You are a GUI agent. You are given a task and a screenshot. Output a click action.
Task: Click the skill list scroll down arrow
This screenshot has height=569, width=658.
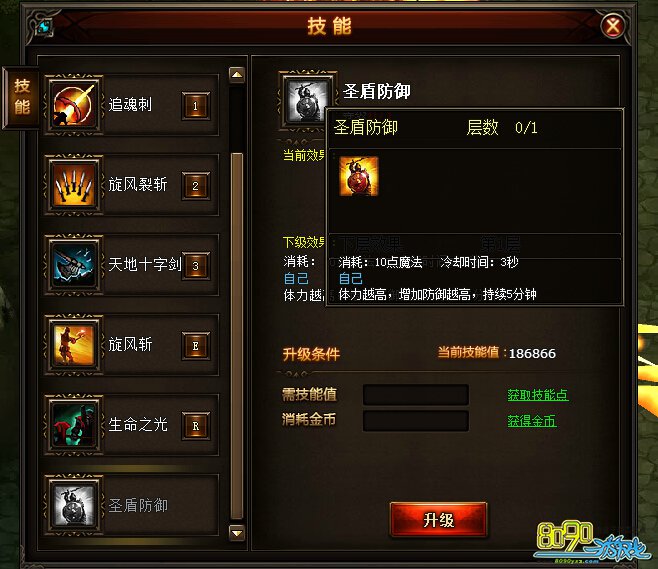click(x=237, y=533)
